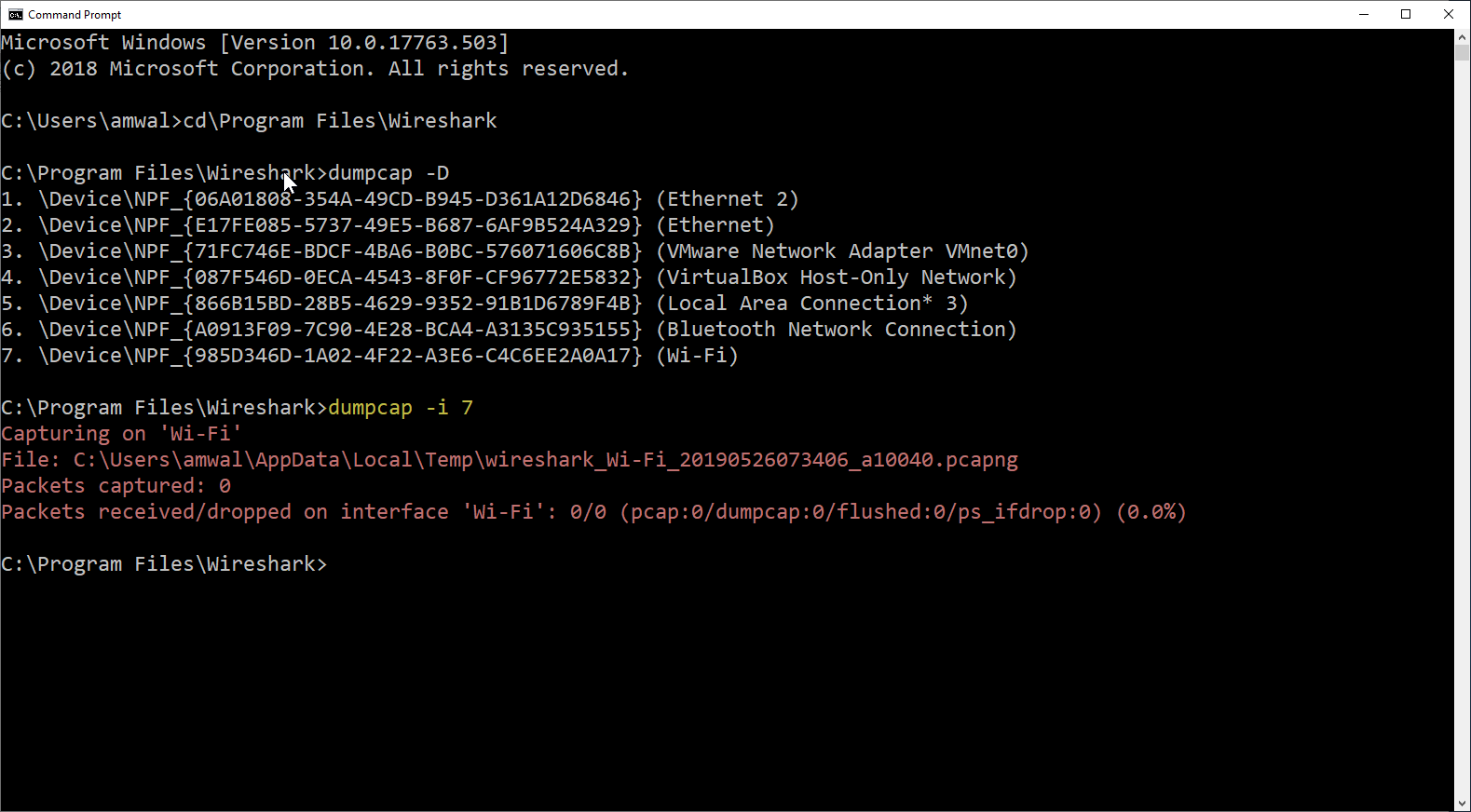Screen dimensions: 1471x812
Task: Click the Command Prompt system menu icon
Action: click(15, 15)
